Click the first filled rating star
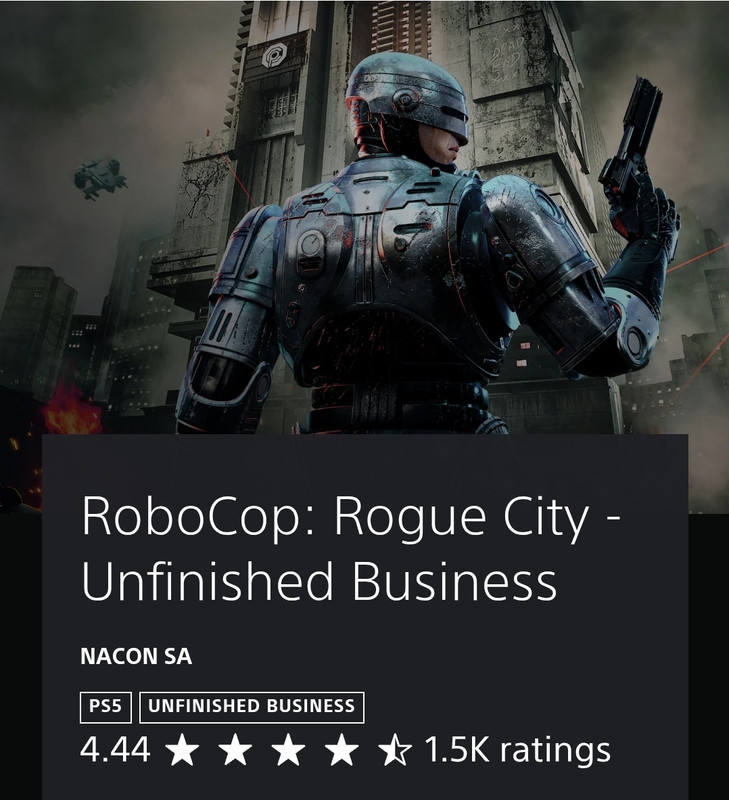The image size is (729, 800). (182, 751)
